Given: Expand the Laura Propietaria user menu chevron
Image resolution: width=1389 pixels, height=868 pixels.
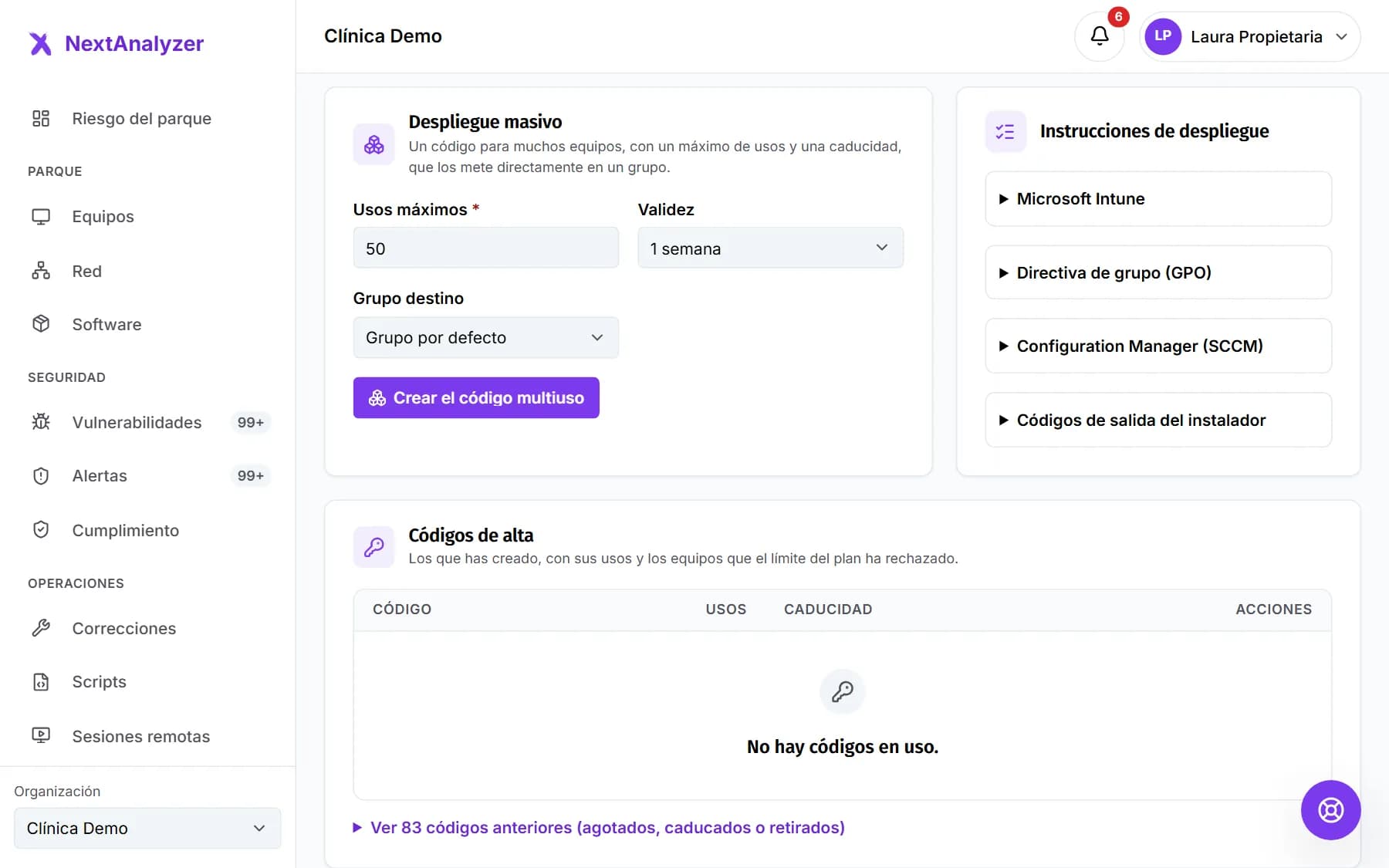Looking at the screenshot, I should point(1341,36).
